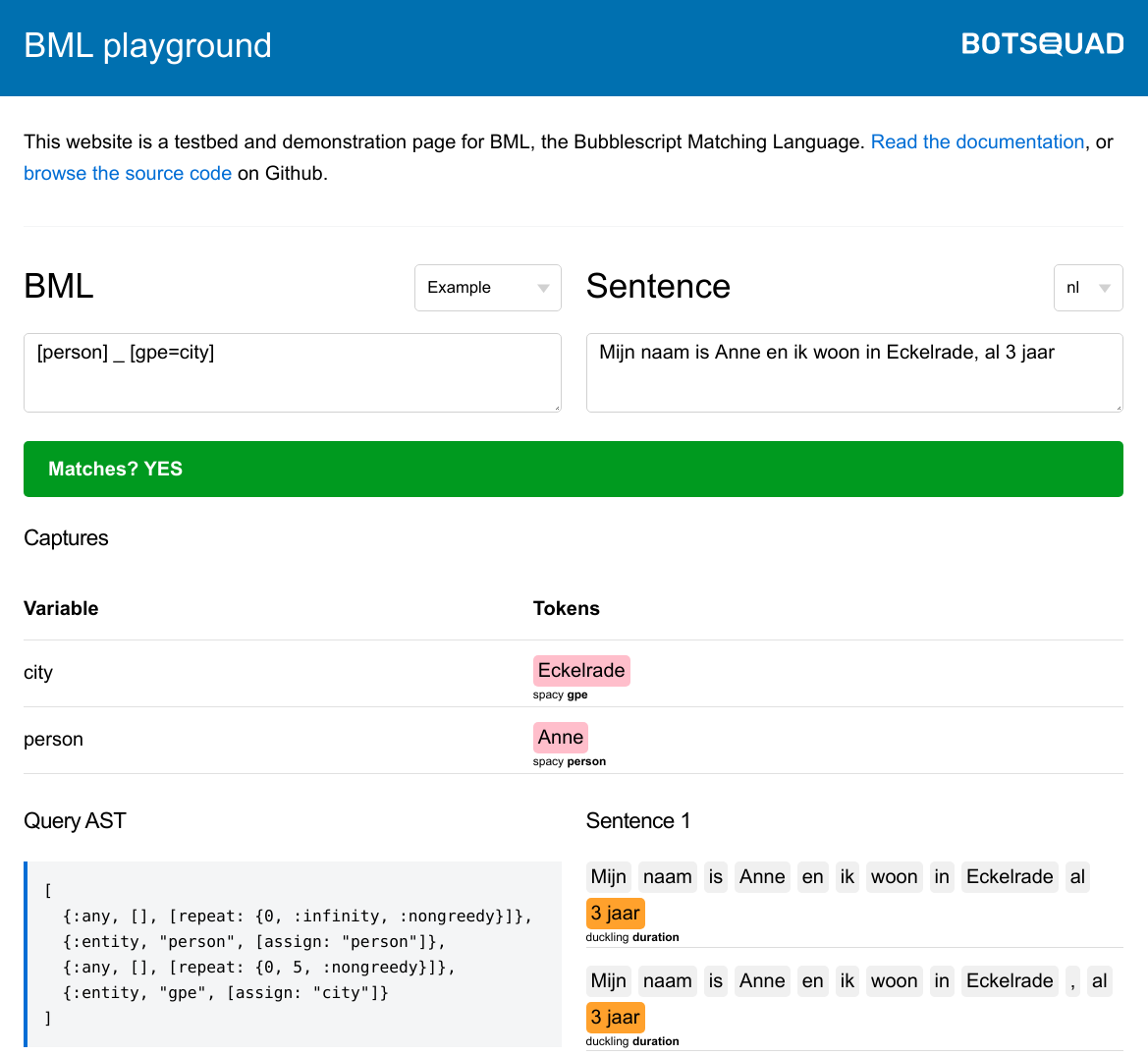Click the second orange 3 jaar token
This screenshot has width=1148, height=1056.
click(615, 1018)
